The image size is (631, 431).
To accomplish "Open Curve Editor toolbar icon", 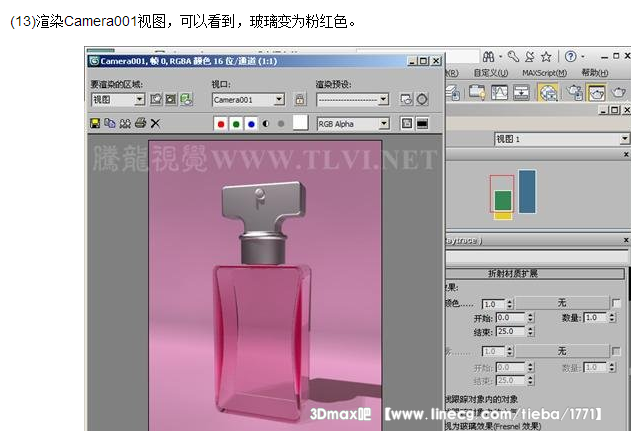I will (499, 93).
